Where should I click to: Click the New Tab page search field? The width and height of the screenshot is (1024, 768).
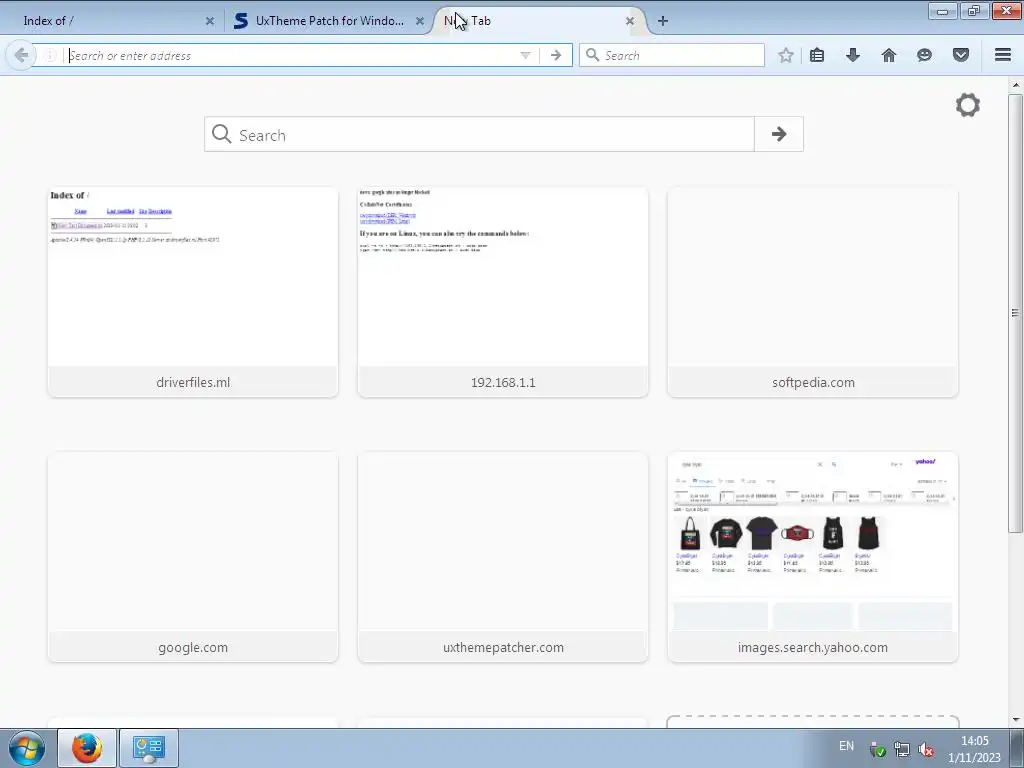pos(479,135)
